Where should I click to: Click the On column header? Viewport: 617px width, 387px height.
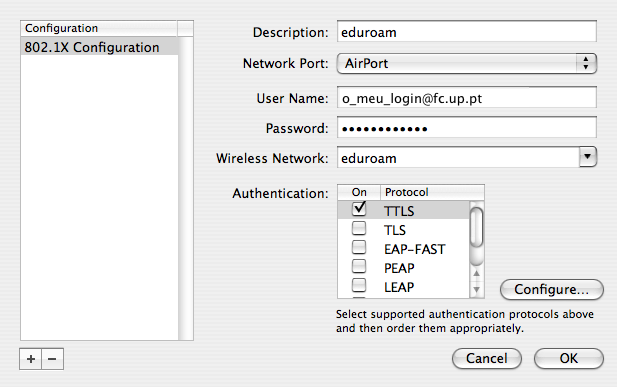click(x=359, y=192)
